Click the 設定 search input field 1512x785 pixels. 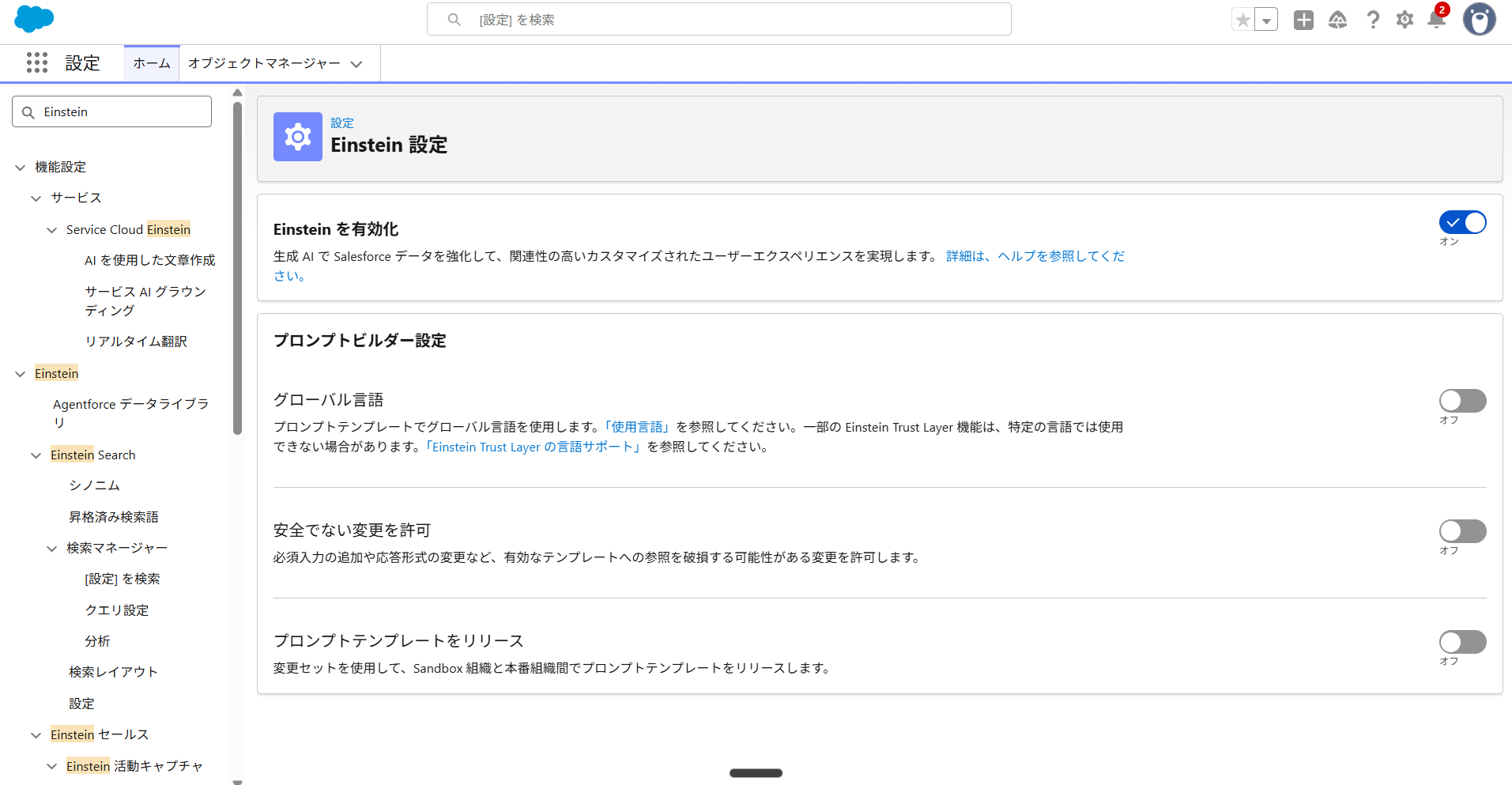click(719, 19)
